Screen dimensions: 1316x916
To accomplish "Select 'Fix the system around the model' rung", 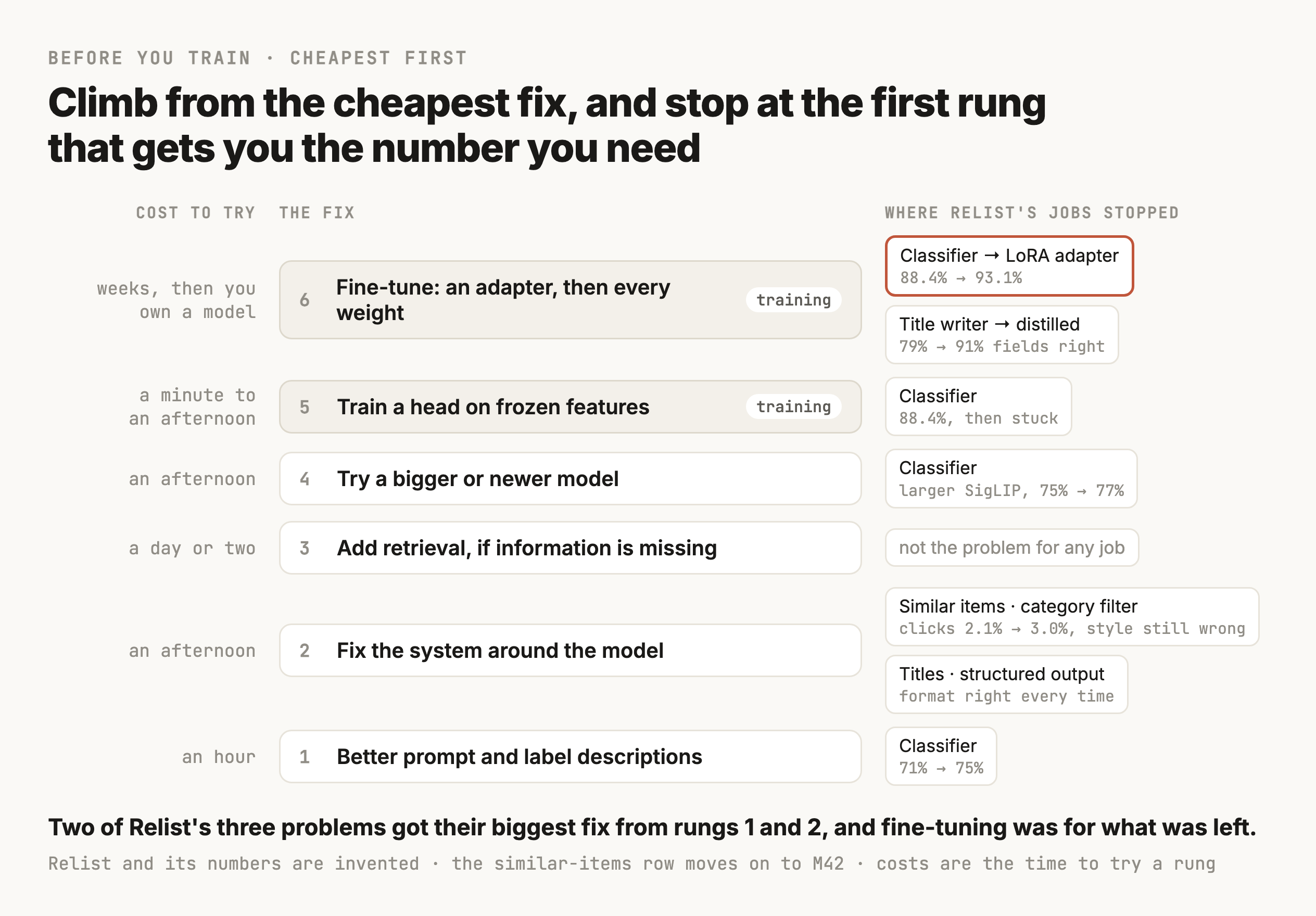I will [x=570, y=651].
